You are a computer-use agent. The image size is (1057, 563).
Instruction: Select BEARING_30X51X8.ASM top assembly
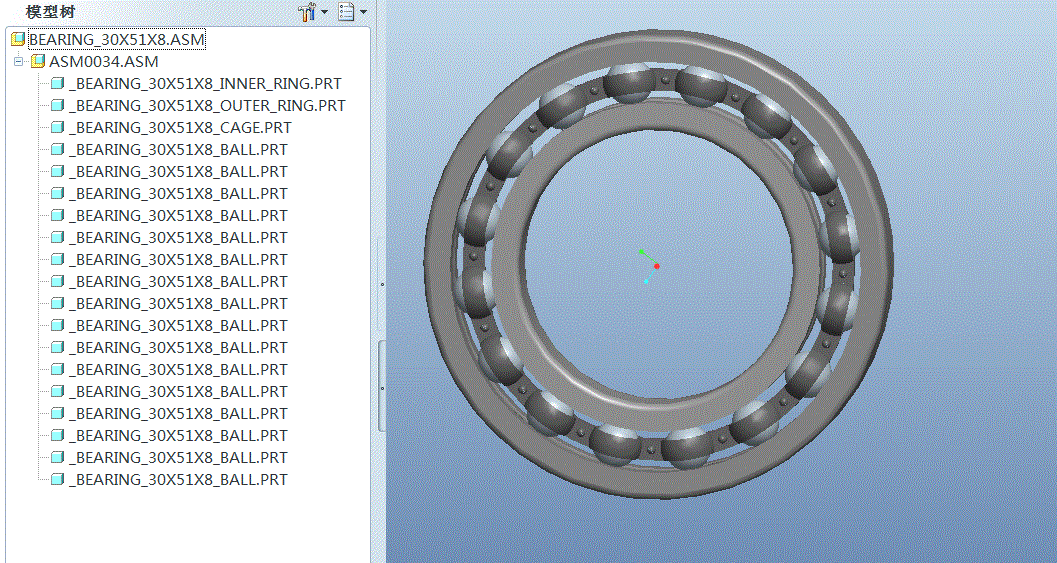point(116,39)
